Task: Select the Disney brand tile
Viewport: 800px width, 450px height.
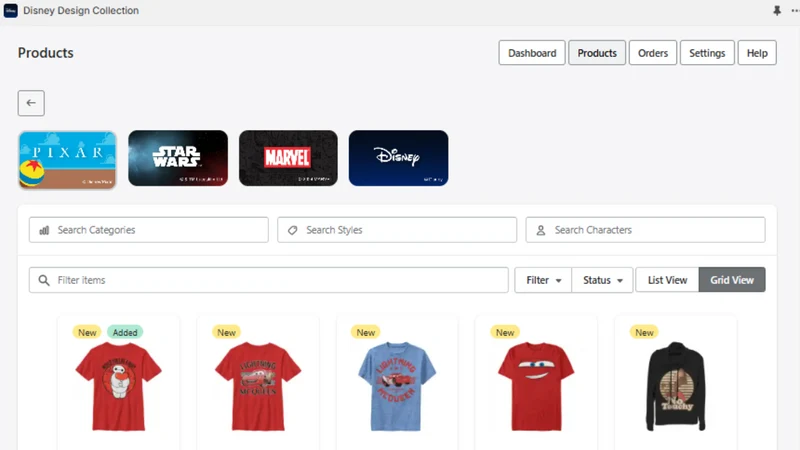Action: click(398, 158)
